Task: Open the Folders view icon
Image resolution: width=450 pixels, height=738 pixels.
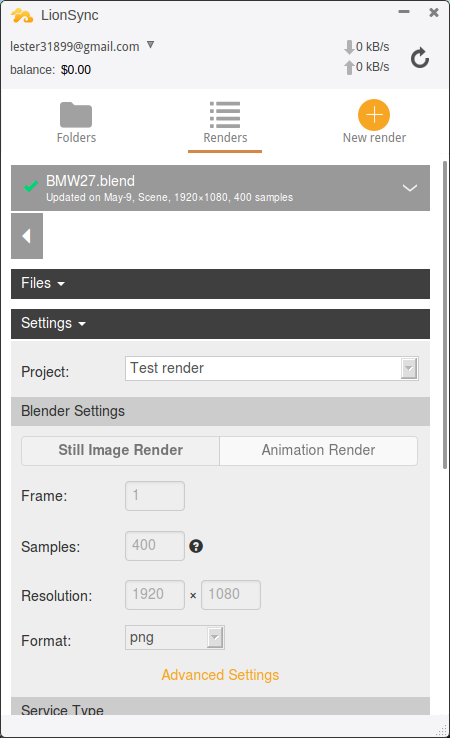Action: pos(76,114)
